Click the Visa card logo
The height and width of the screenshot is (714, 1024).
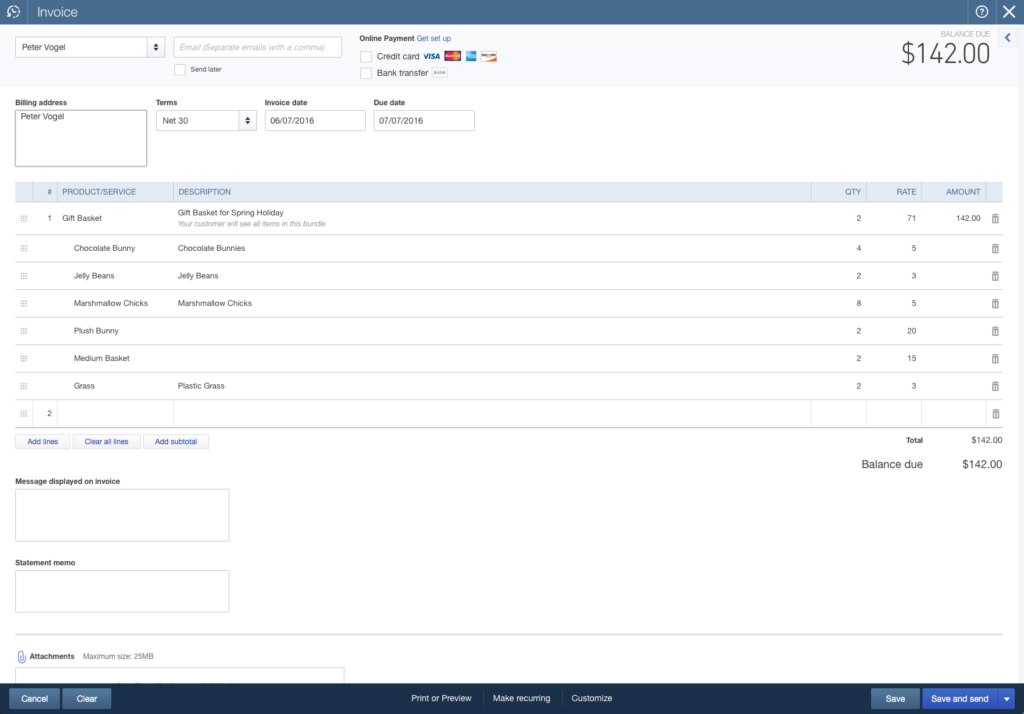[x=431, y=56]
